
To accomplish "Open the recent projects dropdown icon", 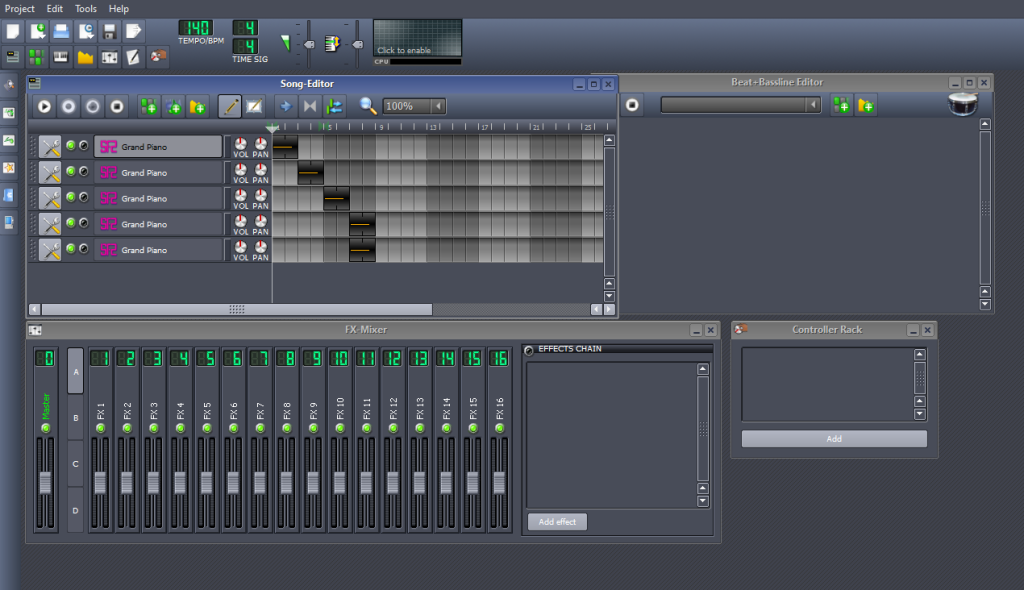I will 85,32.
